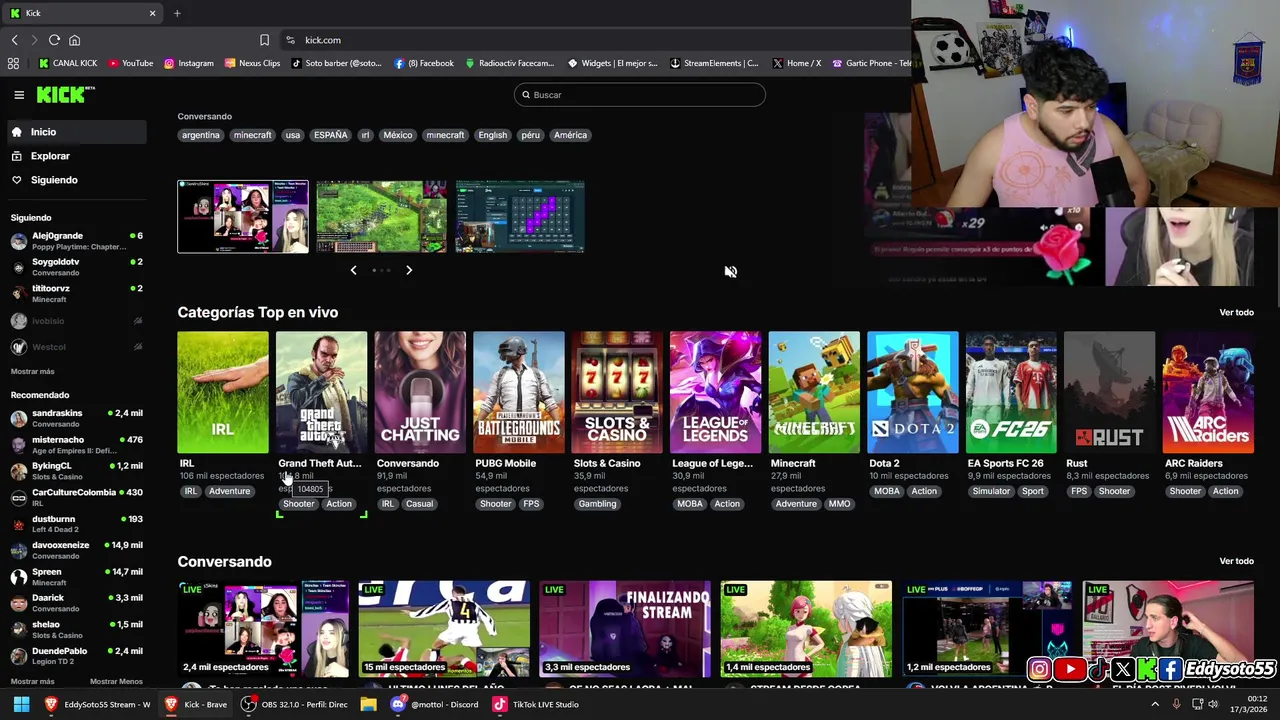
Task: Go back with browser back arrow
Action: coord(15,40)
